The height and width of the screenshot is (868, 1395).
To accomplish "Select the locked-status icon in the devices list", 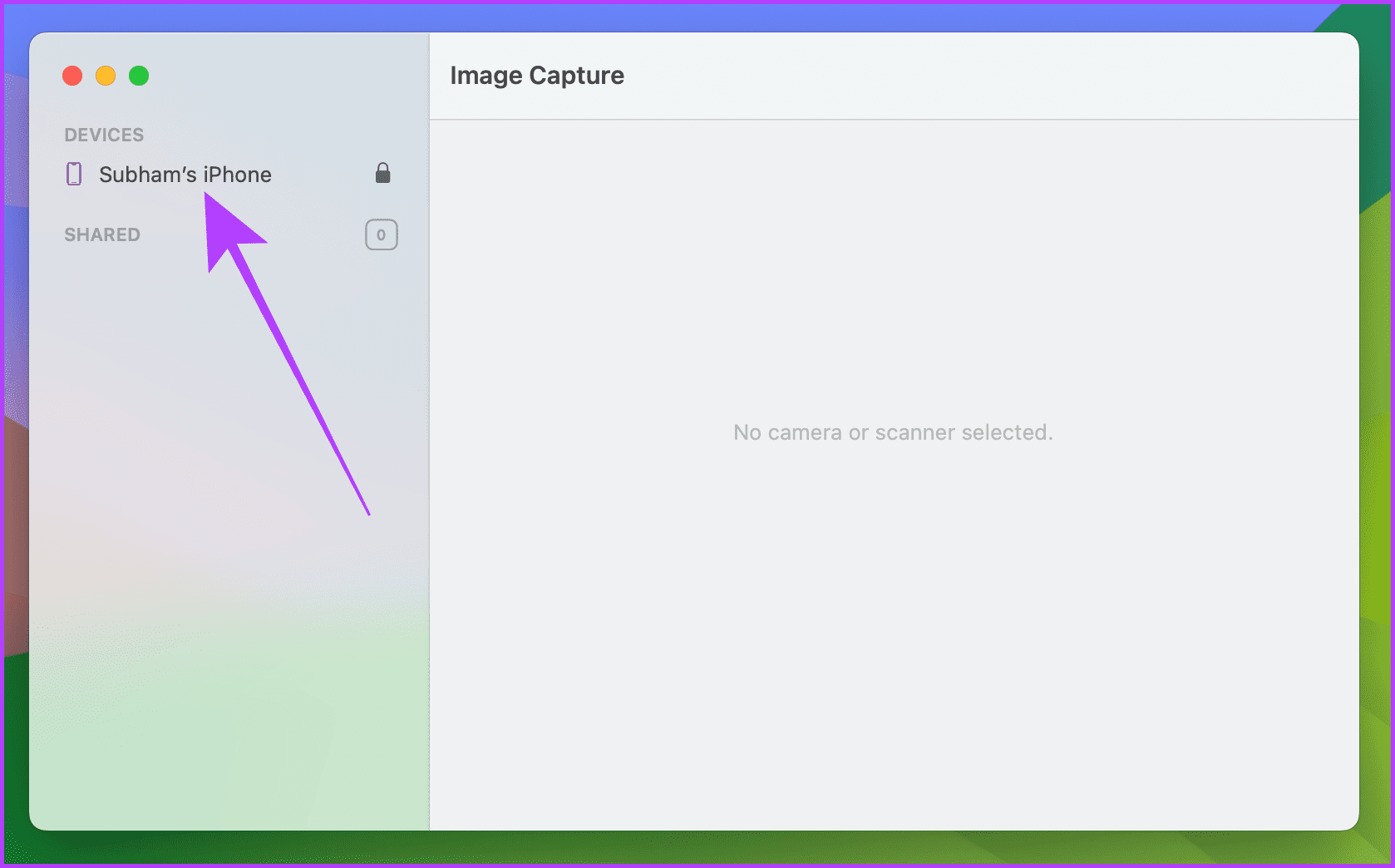I will 382,173.
